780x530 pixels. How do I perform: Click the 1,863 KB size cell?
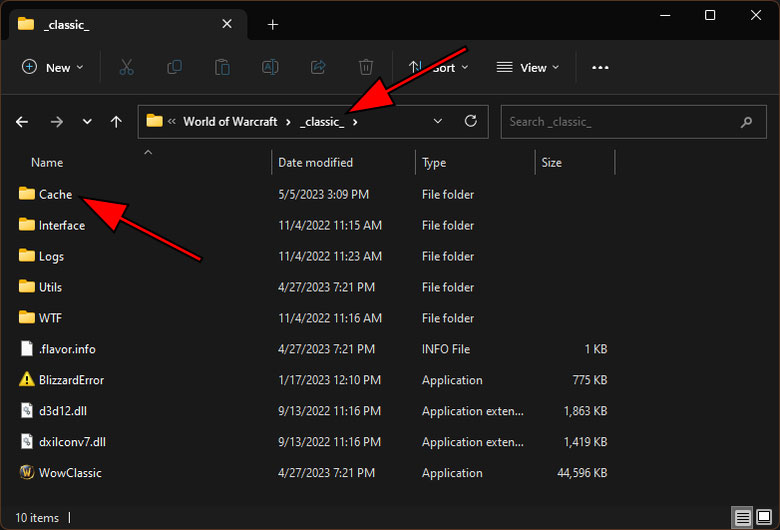585,411
